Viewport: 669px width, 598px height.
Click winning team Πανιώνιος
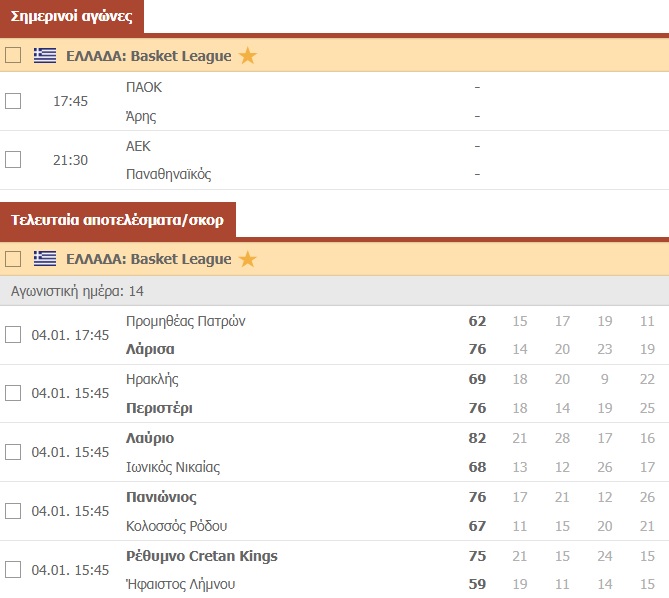pyautogui.click(x=161, y=497)
